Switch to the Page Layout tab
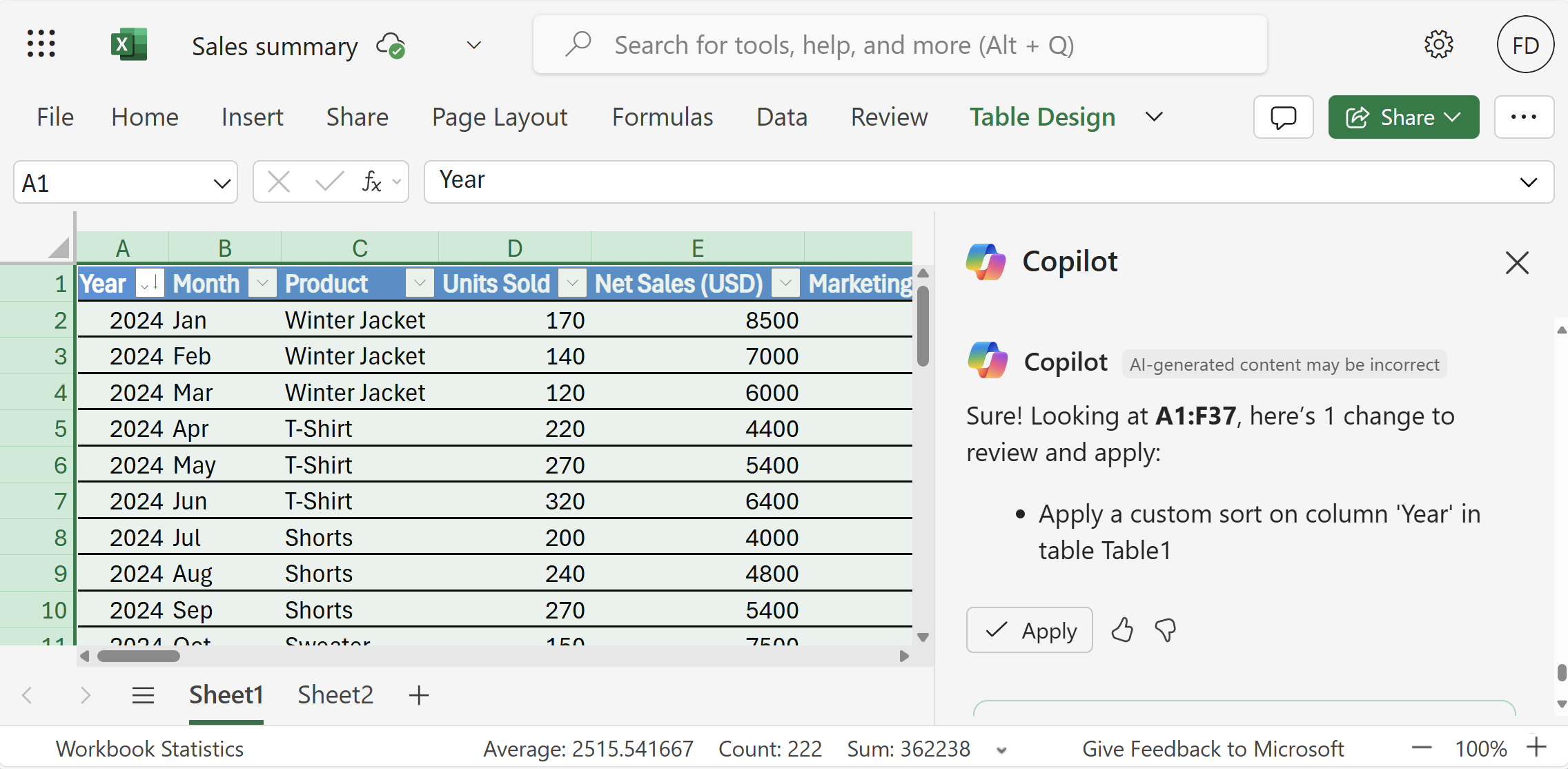 (500, 117)
